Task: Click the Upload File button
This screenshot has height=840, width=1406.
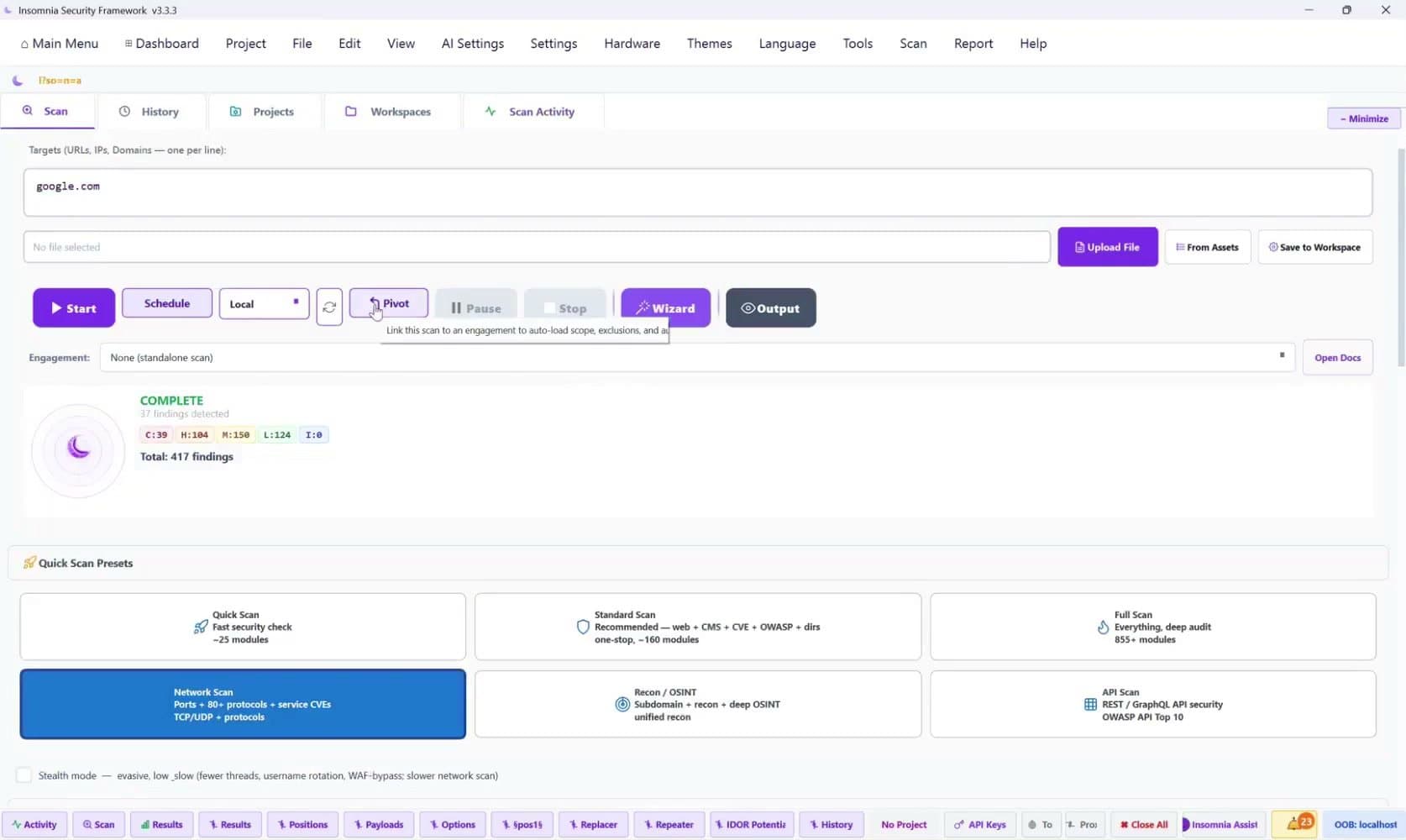Action: click(x=1107, y=247)
